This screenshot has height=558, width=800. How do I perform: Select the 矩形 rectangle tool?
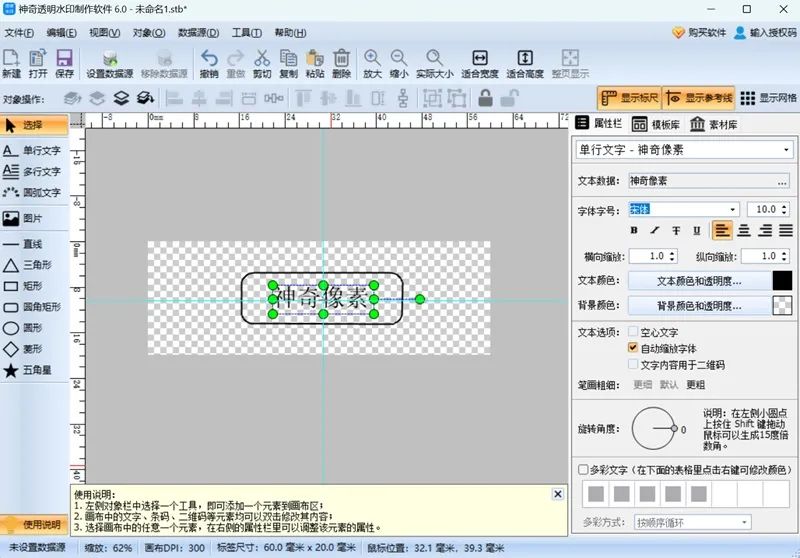pos(22,286)
